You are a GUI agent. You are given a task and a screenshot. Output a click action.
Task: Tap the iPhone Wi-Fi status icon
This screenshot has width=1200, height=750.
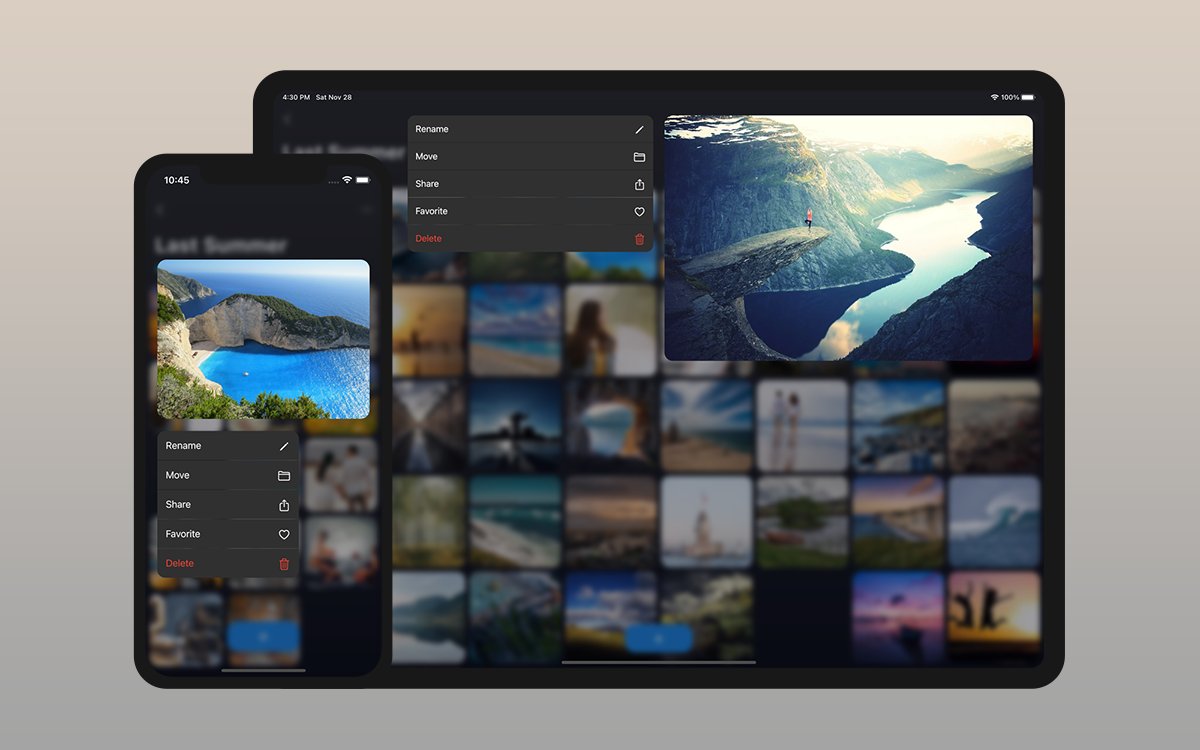pyautogui.click(x=347, y=180)
